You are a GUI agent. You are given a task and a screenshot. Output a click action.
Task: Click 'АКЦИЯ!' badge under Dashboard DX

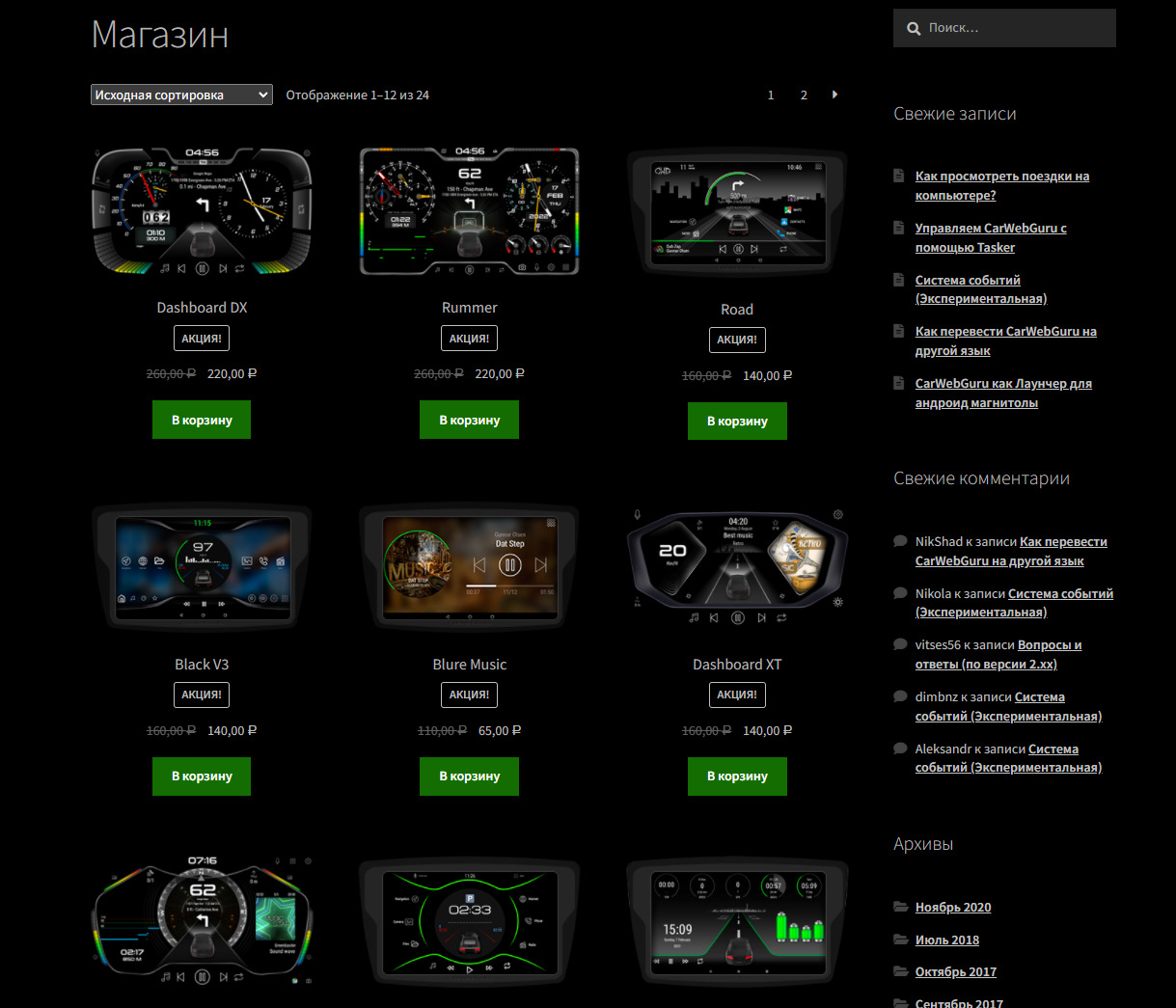[x=202, y=339]
